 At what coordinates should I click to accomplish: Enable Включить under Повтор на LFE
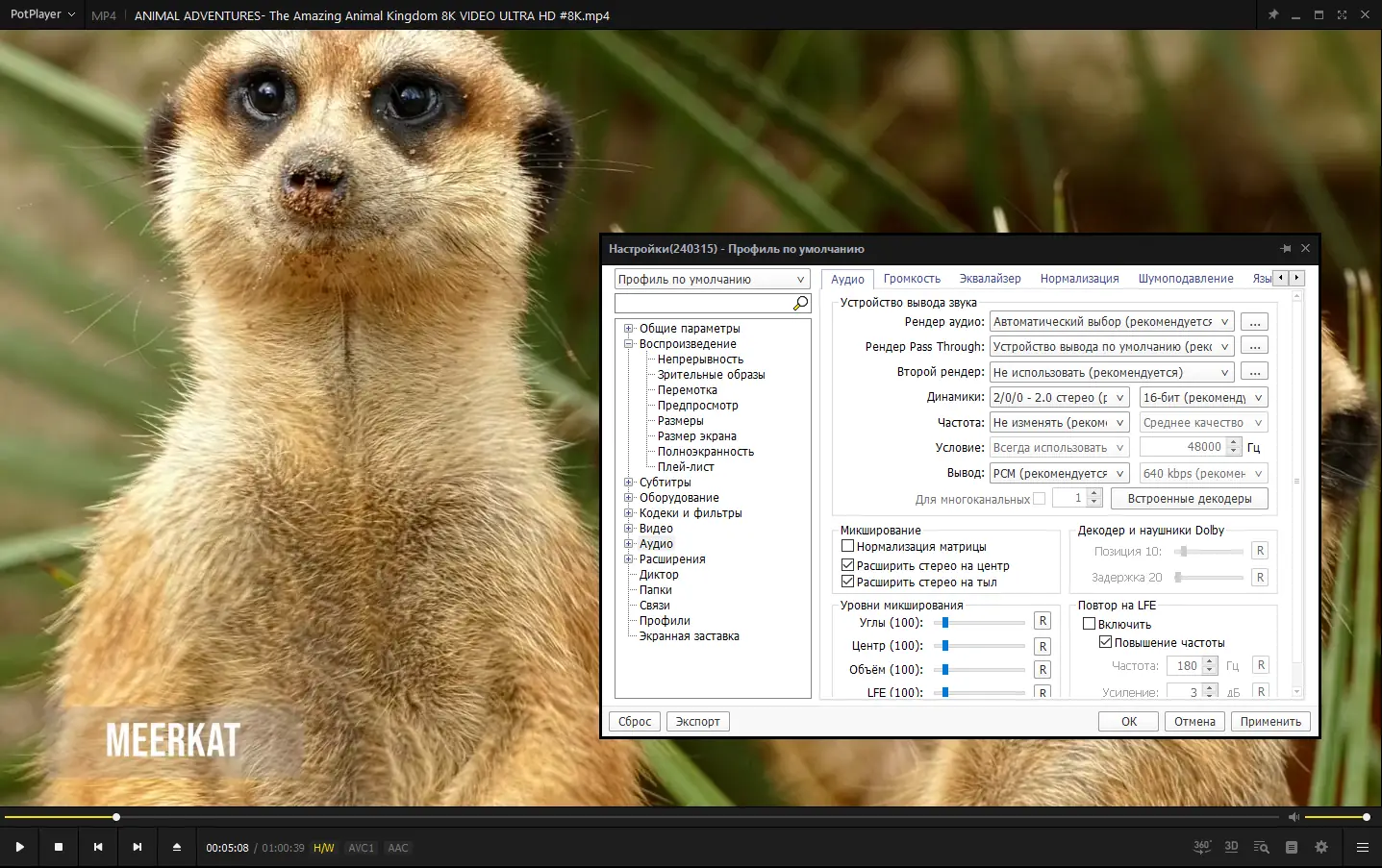pyautogui.click(x=1090, y=623)
